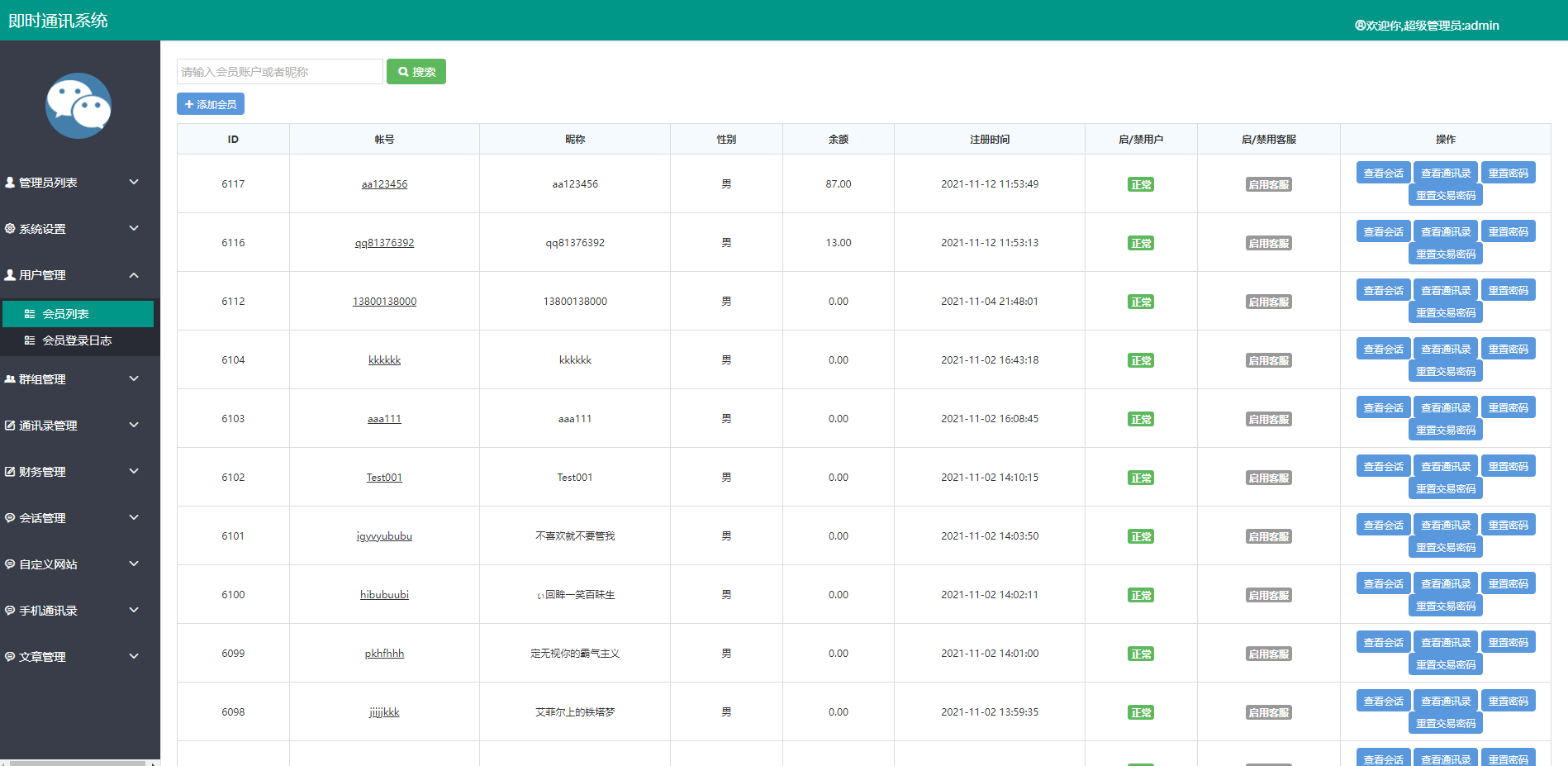
Task: Expand 通讯录管理 menu chevron
Action: tap(134, 425)
